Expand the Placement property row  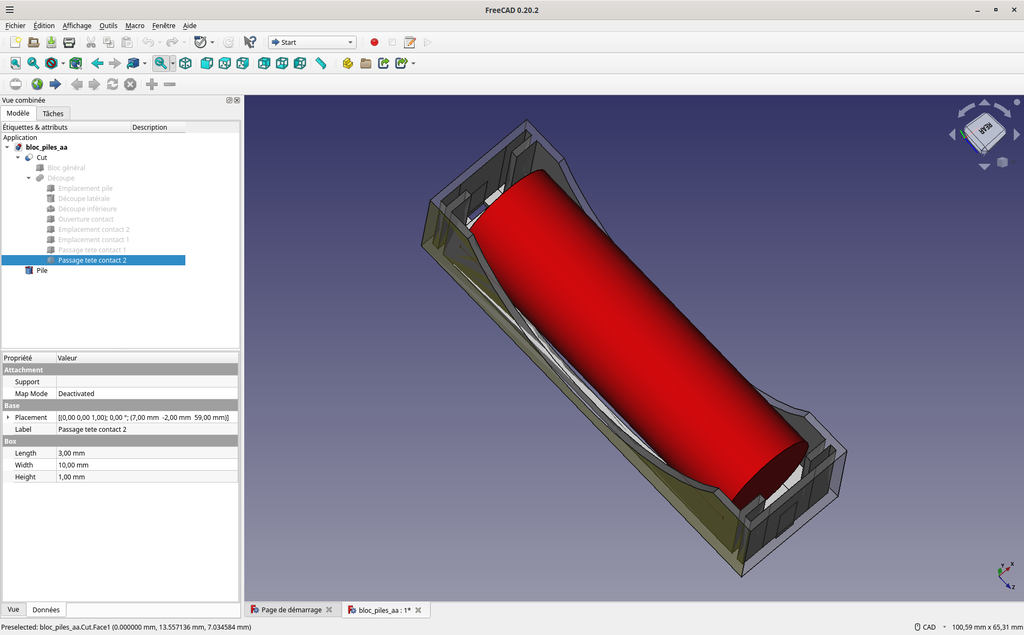[x=8, y=417]
